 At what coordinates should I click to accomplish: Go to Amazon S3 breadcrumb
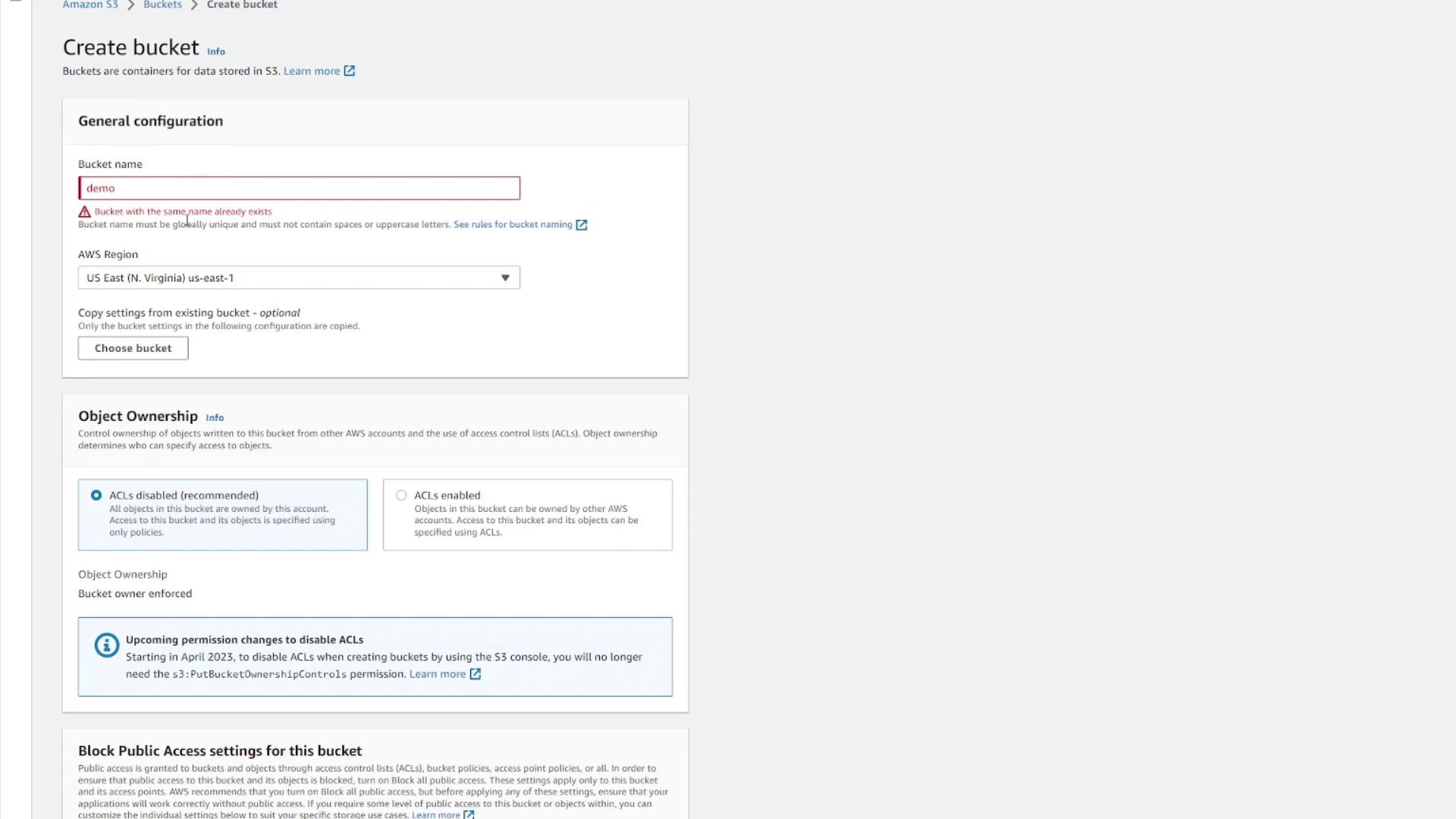(90, 5)
